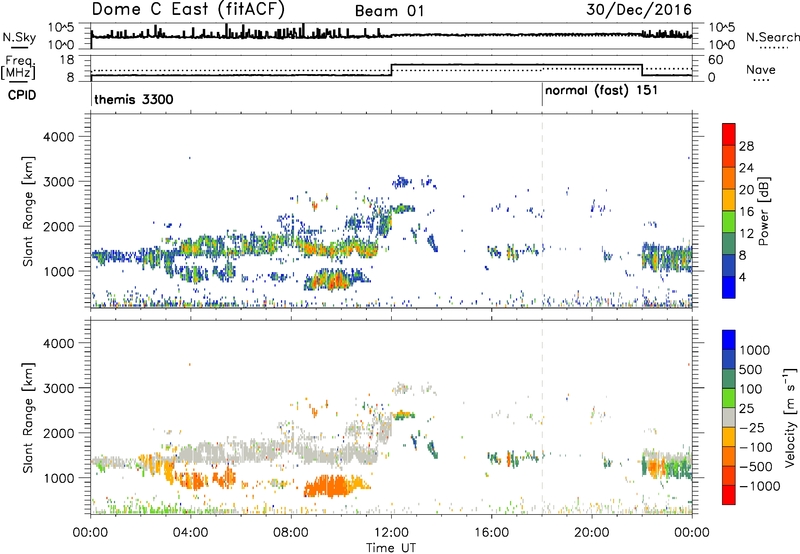Click the '60' tick on the Nave axis
Screen dimensions: 800x554
coord(716,60)
